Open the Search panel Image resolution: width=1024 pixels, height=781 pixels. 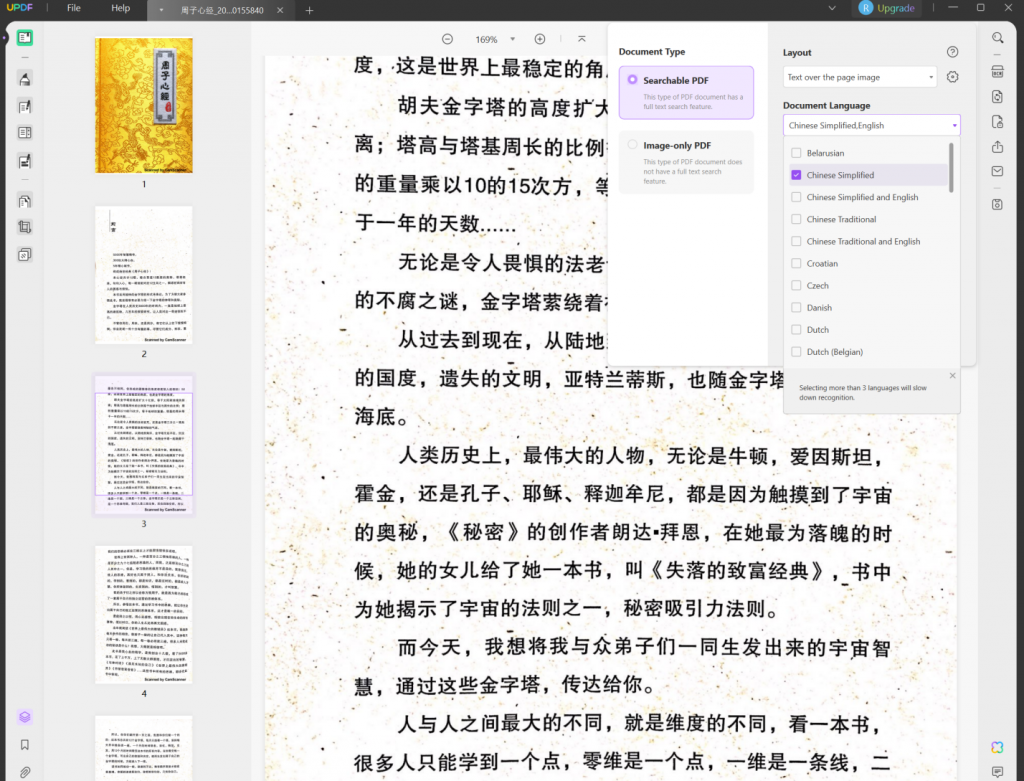coord(997,38)
